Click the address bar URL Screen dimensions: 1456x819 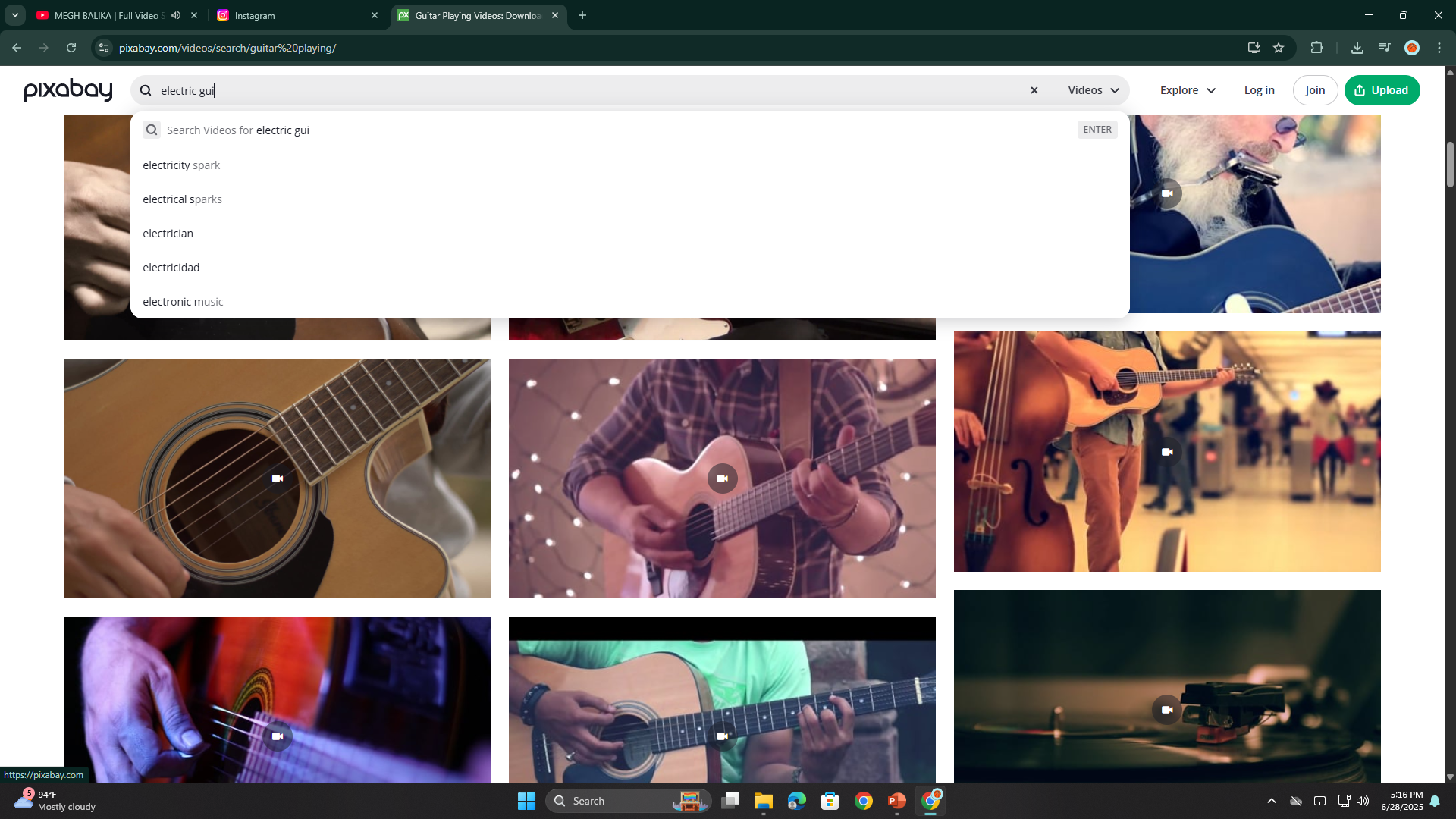point(227,48)
